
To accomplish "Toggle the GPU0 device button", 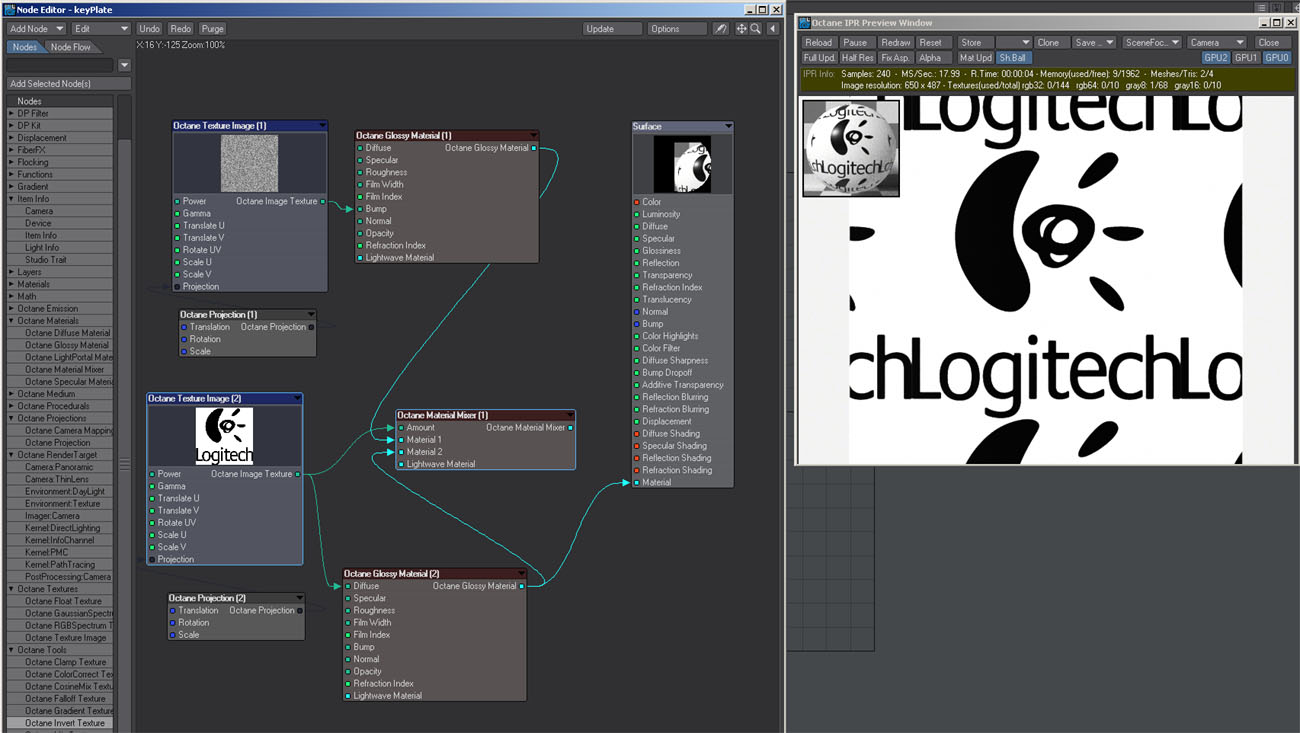I will [x=1277, y=58].
